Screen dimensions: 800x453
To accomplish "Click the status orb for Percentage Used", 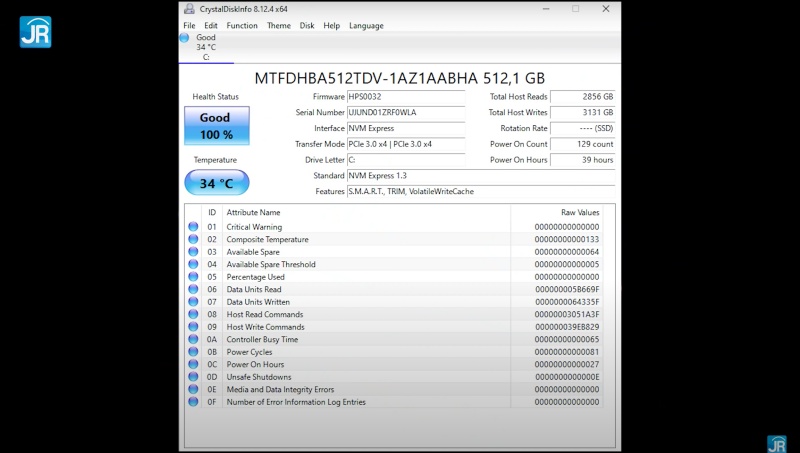I will (x=193, y=277).
